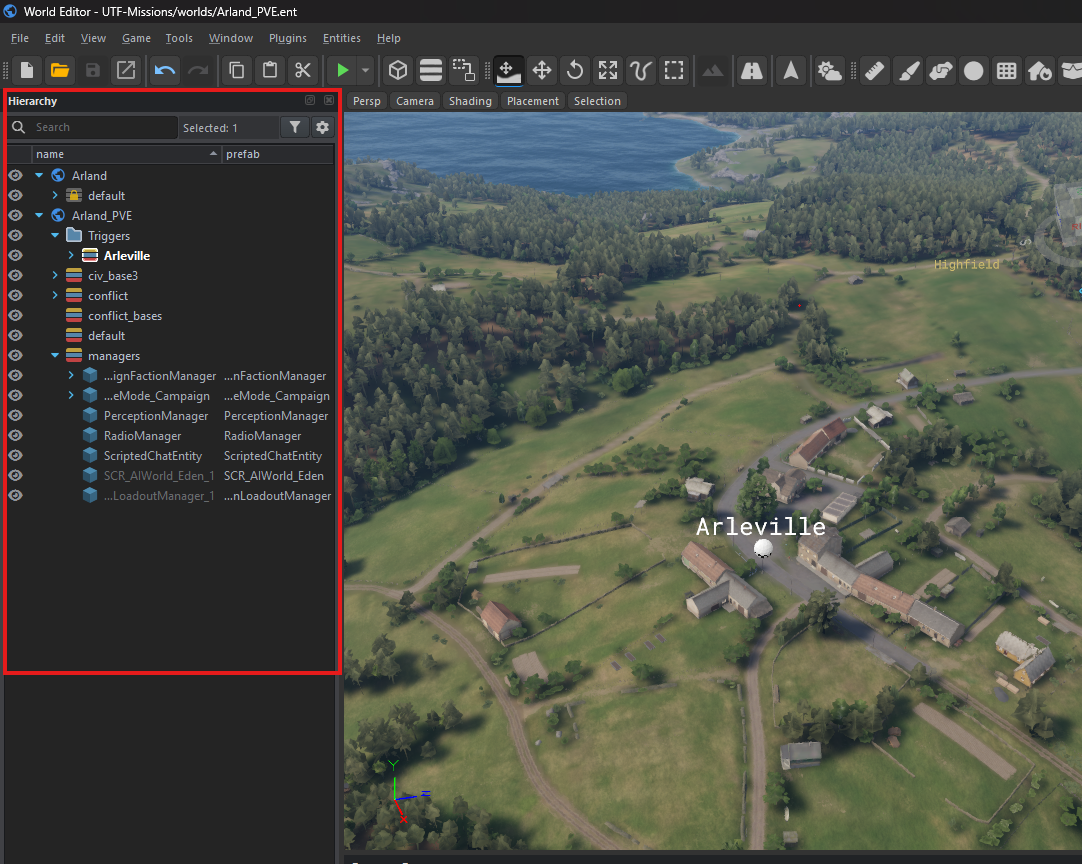Open the Plugins menu
The image size is (1082, 864).
[x=288, y=38]
